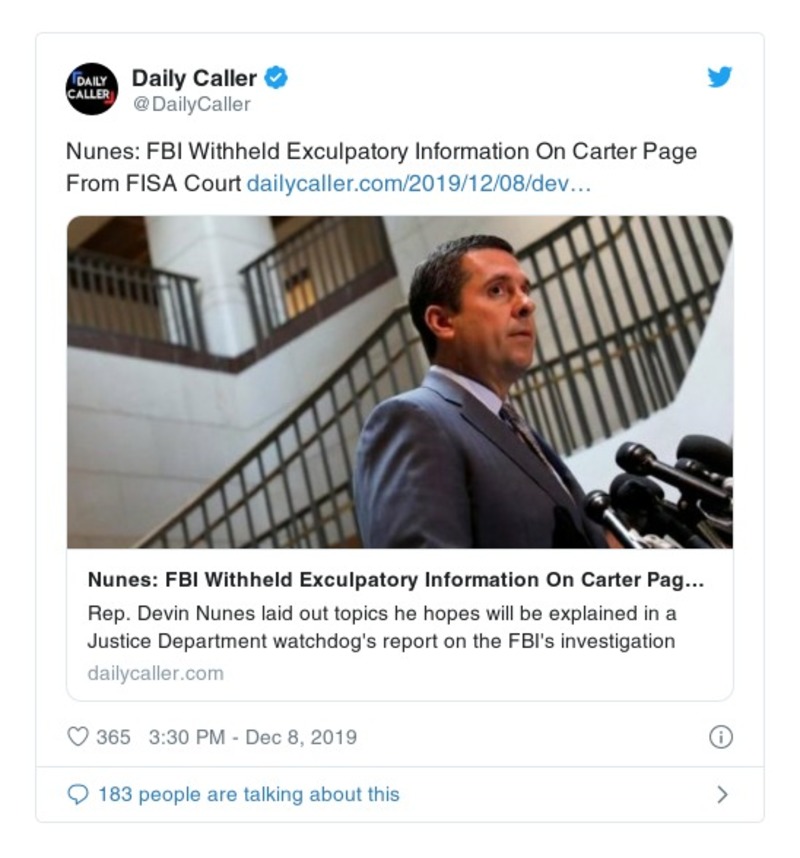
Task: Click the Twitter bird logo
Action: coord(720,77)
